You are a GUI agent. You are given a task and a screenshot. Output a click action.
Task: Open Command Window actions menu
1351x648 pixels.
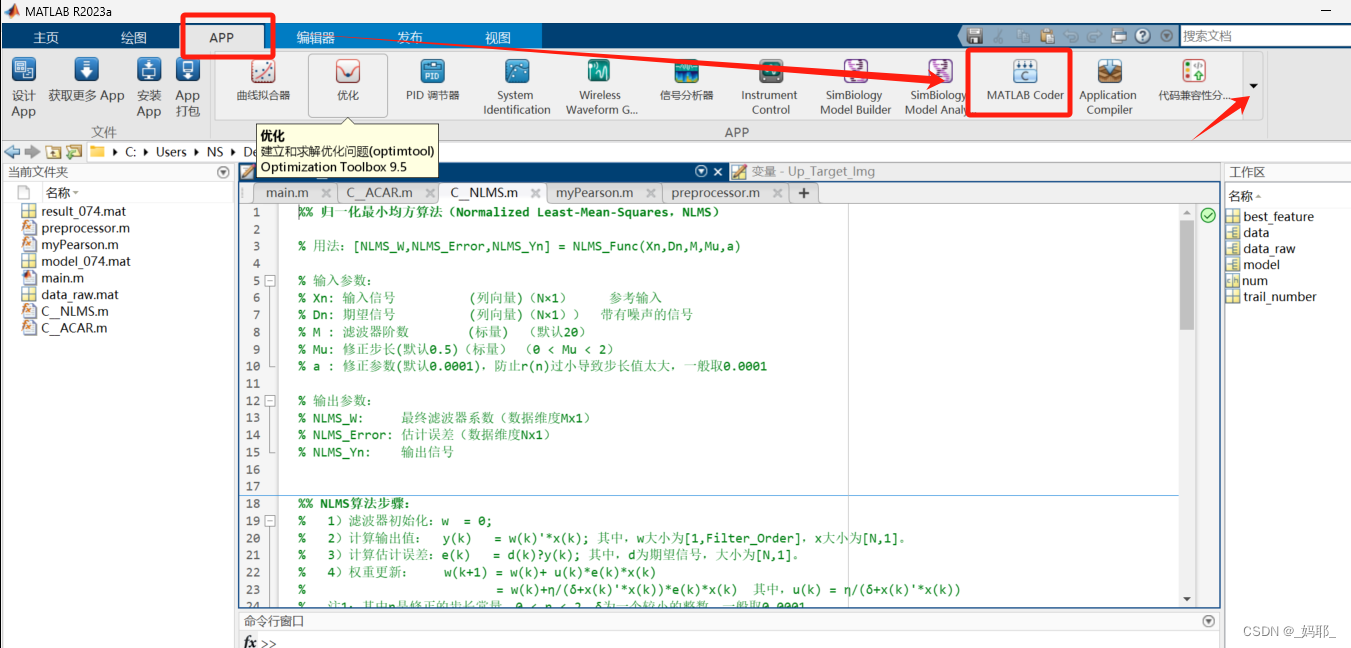[1208, 621]
